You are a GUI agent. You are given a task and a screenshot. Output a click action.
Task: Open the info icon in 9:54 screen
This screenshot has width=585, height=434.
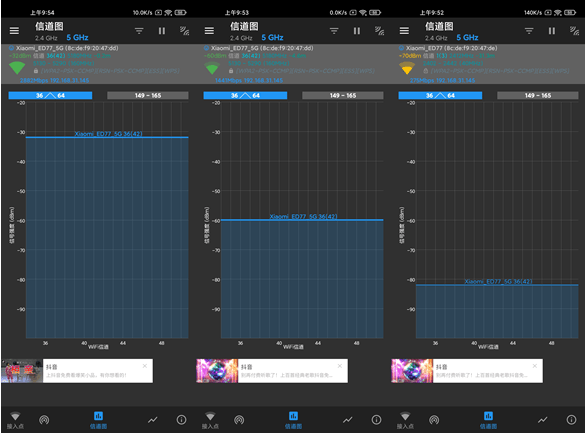tap(181, 420)
